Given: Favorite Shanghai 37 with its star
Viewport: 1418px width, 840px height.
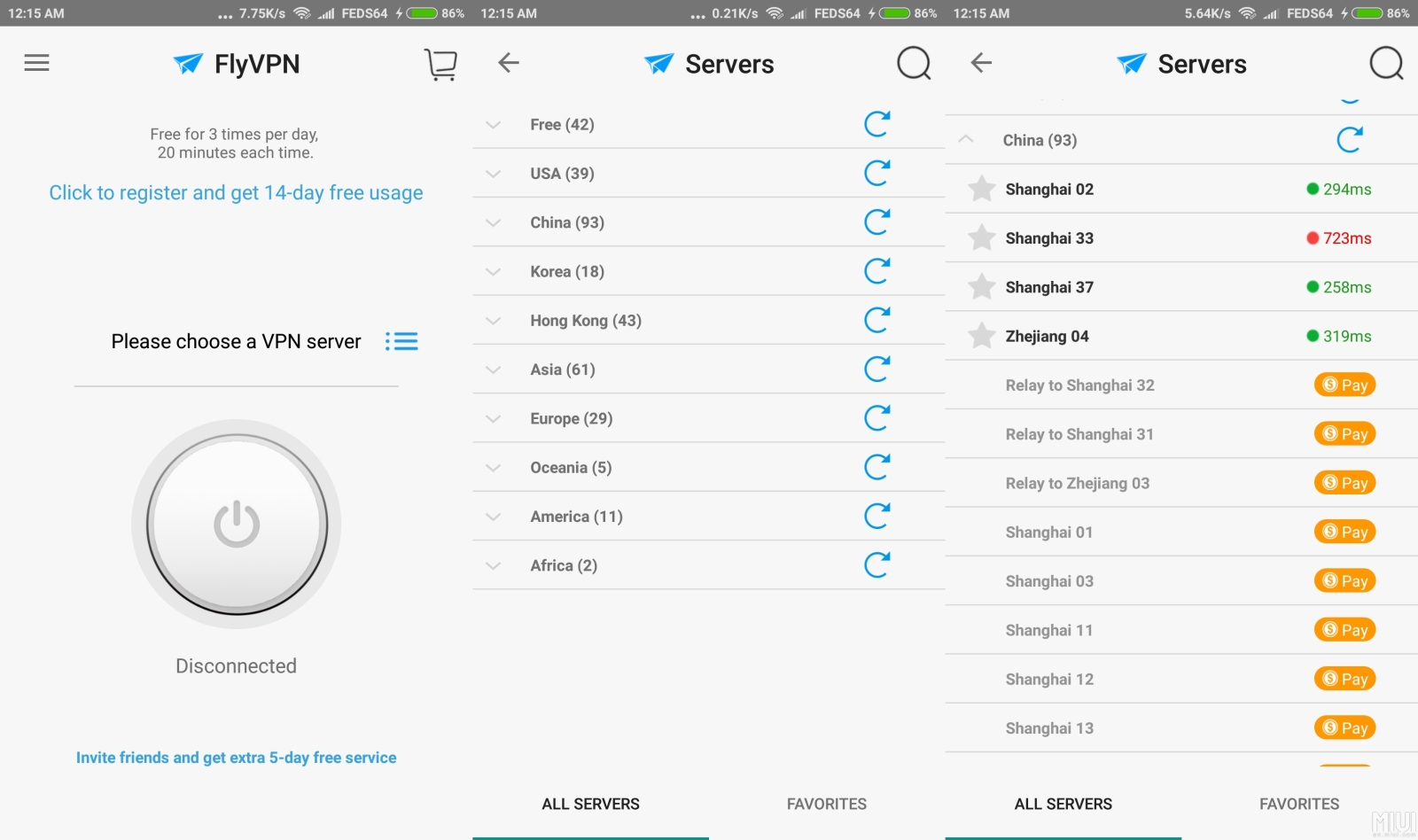Looking at the screenshot, I should 981,286.
